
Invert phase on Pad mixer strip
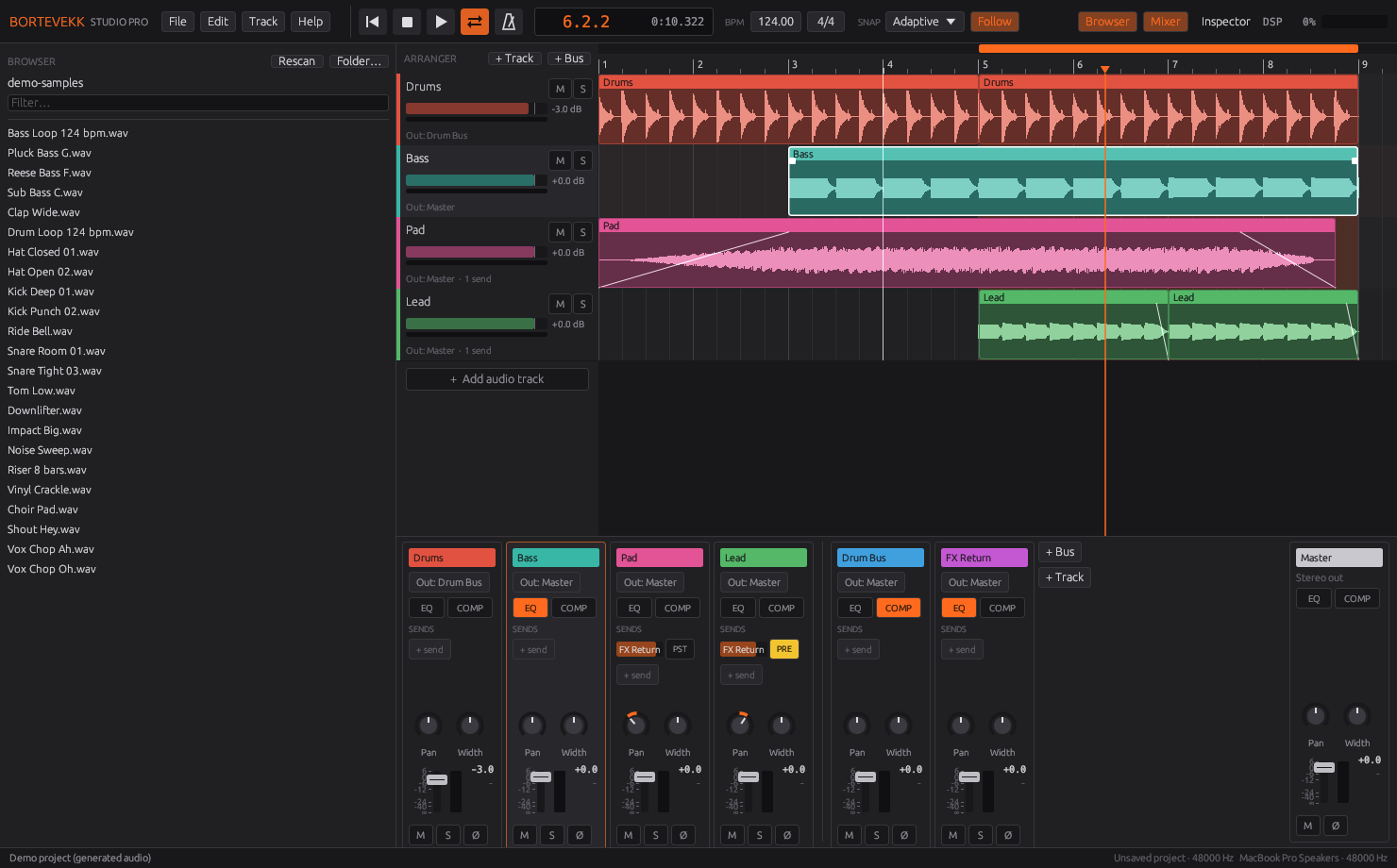click(683, 835)
